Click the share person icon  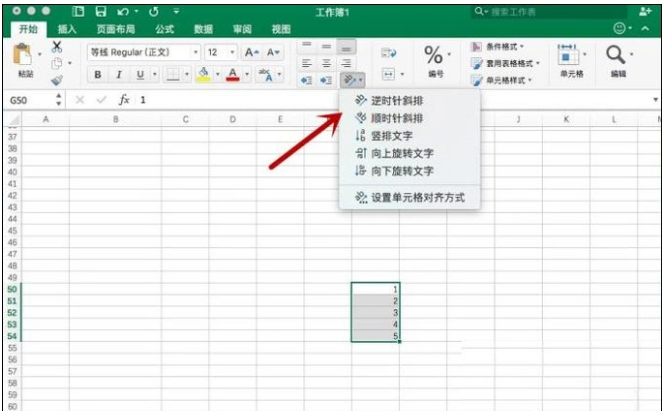point(645,12)
